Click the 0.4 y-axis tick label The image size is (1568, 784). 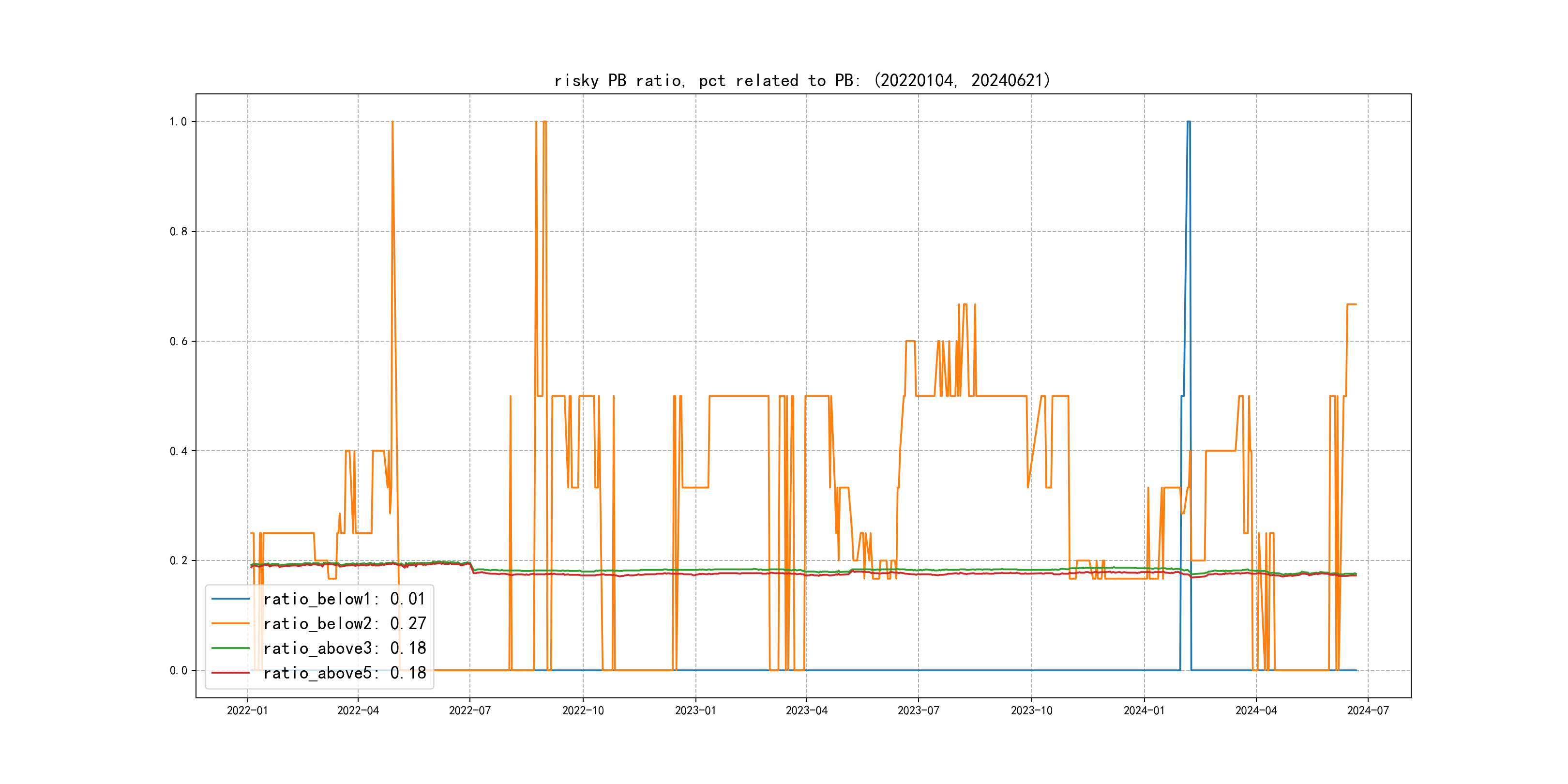click(178, 451)
